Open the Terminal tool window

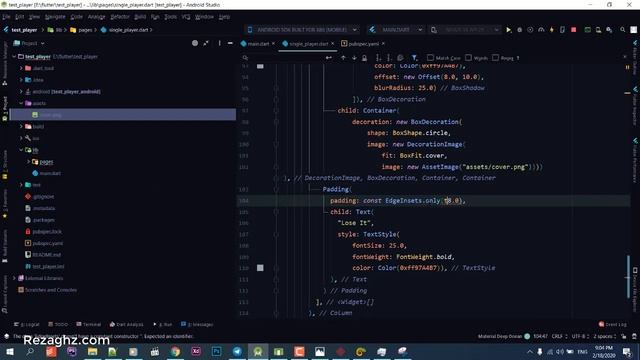click(89, 324)
